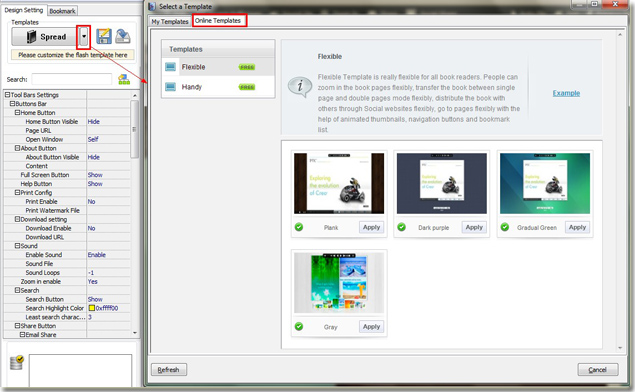
Task: Click the Handy template monitor icon
Action: pyautogui.click(x=170, y=87)
